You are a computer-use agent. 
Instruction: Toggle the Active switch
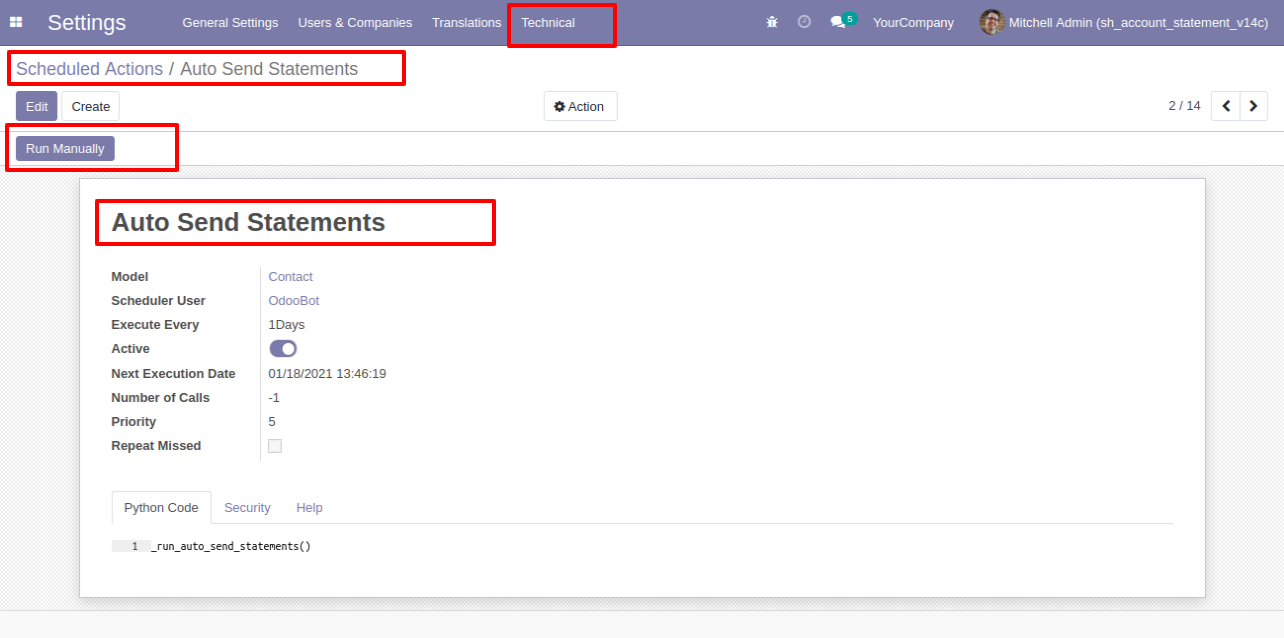tap(283, 349)
